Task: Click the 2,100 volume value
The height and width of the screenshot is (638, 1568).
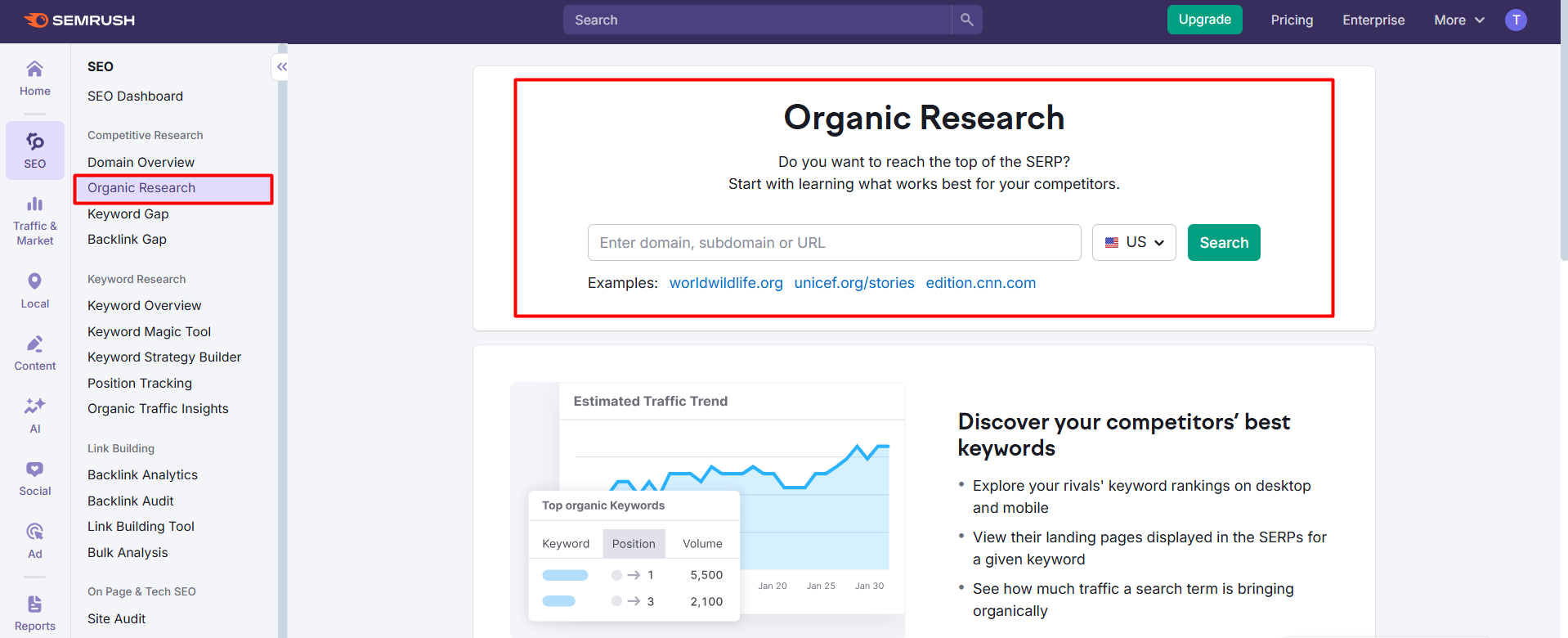Action: pos(706,601)
